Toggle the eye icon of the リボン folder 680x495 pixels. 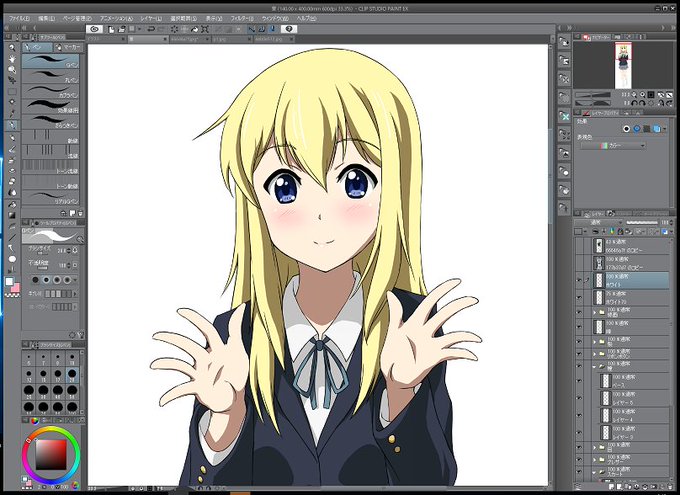coord(579,354)
